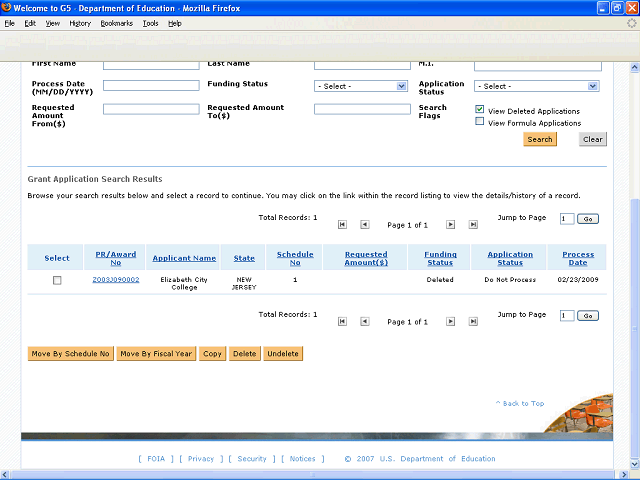Screen dimensions: 640x480
Task: Click the Copy button
Action: (x=212, y=353)
